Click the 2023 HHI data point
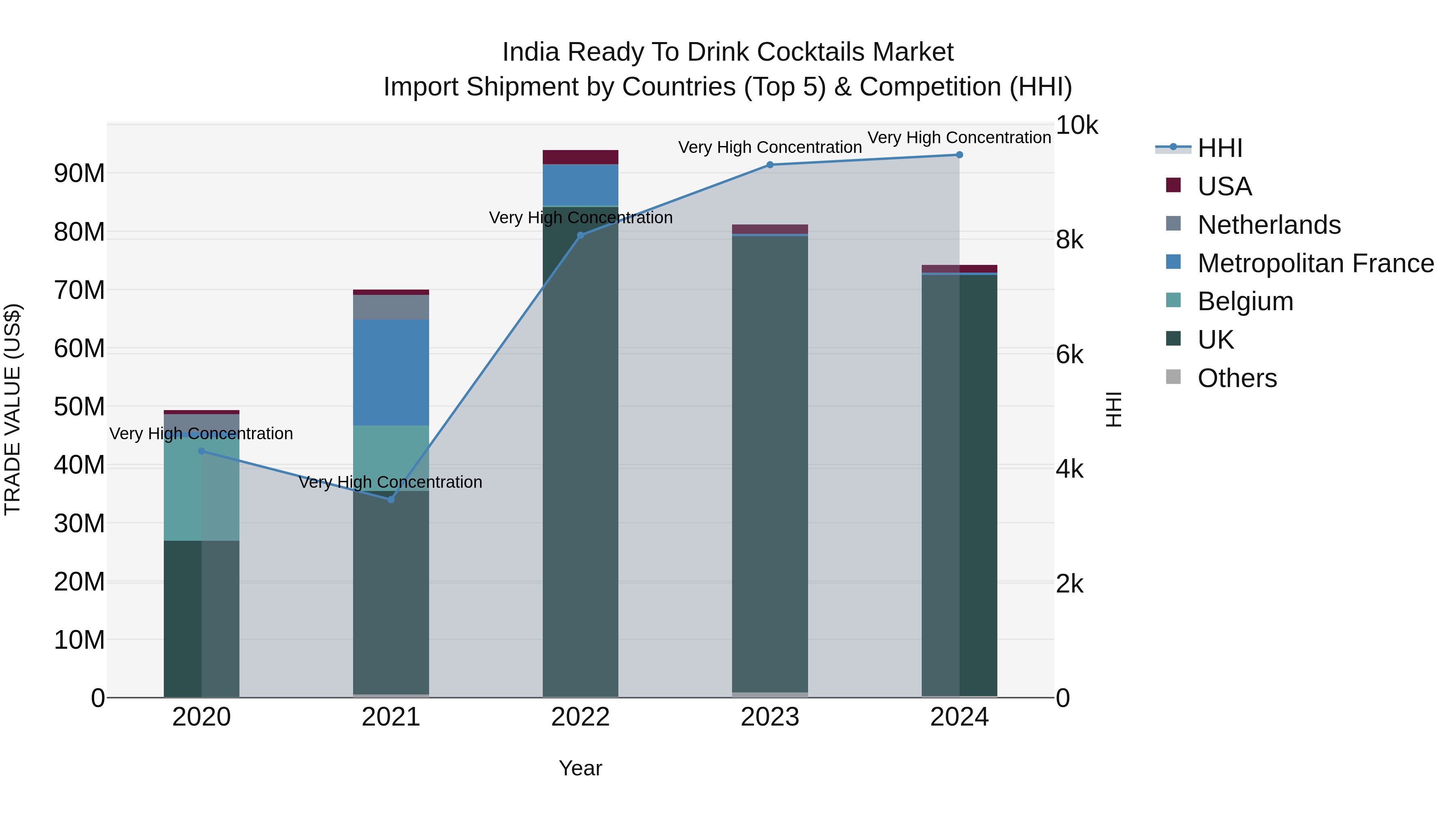This screenshot has width=1456, height=819. [x=770, y=165]
